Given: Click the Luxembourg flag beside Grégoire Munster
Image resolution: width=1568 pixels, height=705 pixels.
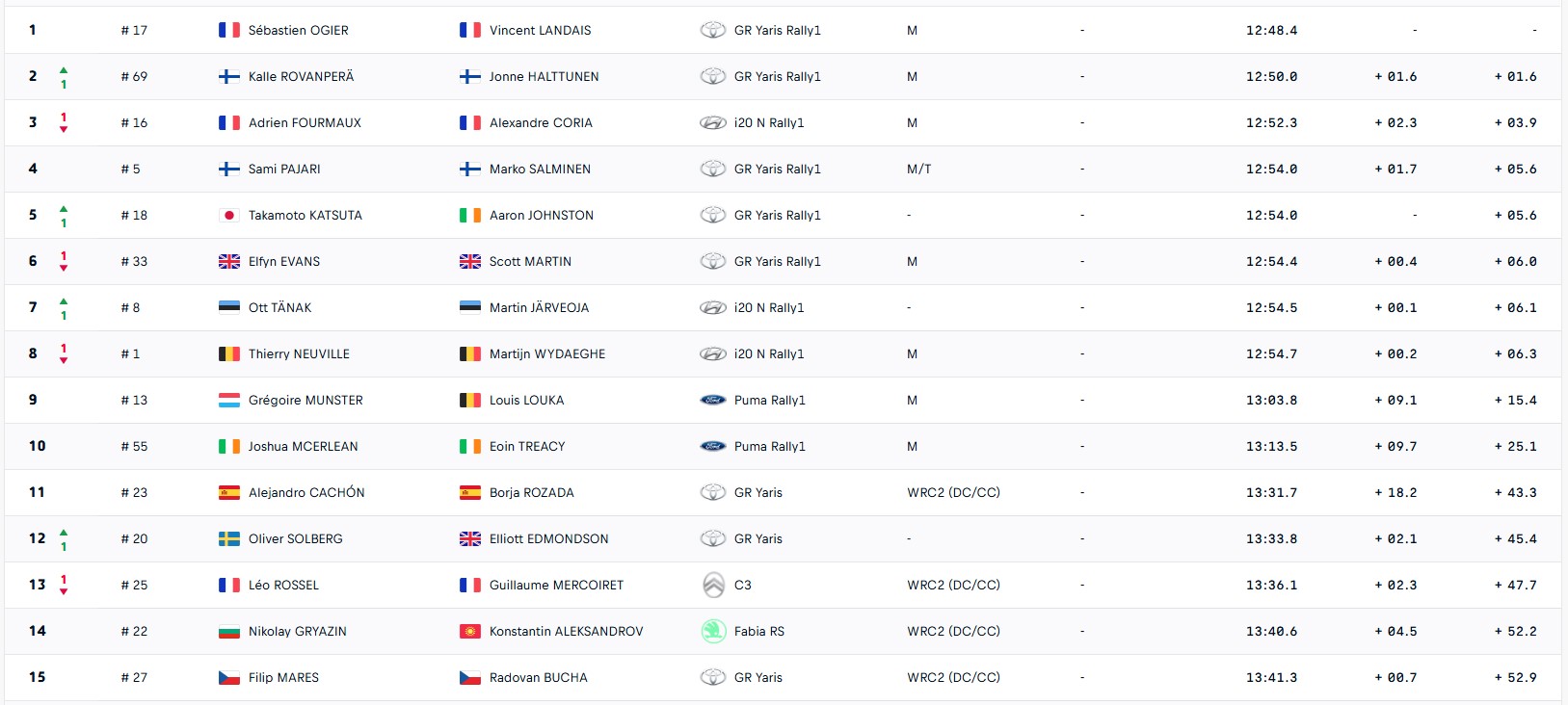Looking at the screenshot, I should pyautogui.click(x=228, y=400).
